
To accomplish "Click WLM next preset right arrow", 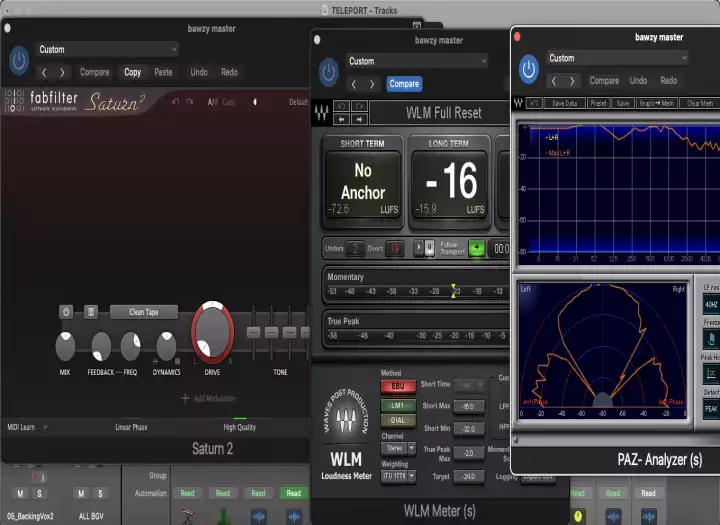I will coord(360,119).
